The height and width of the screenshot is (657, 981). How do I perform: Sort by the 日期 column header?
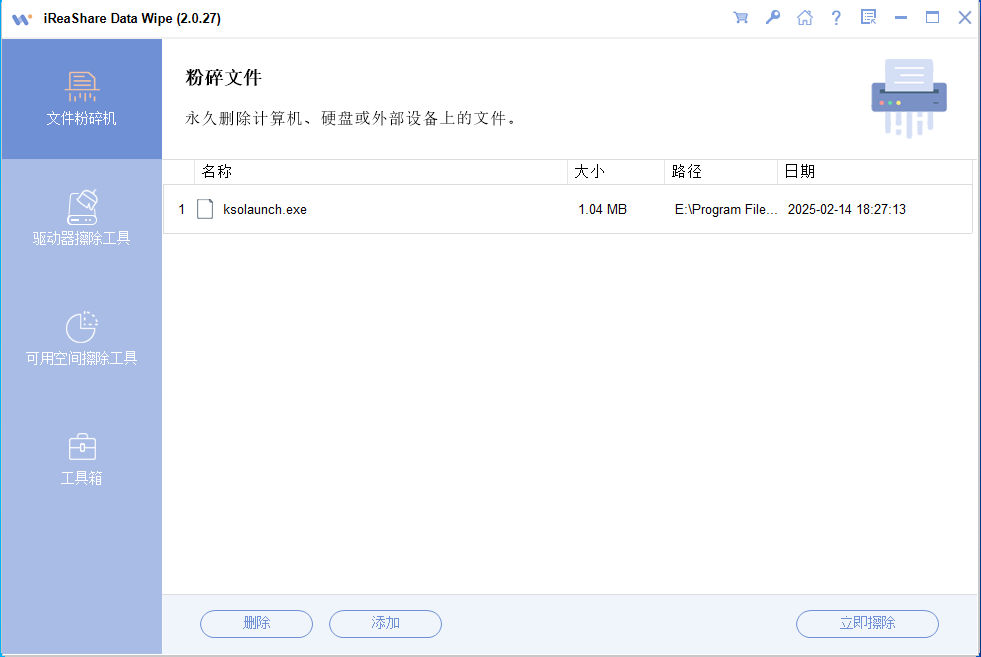[x=875, y=171]
